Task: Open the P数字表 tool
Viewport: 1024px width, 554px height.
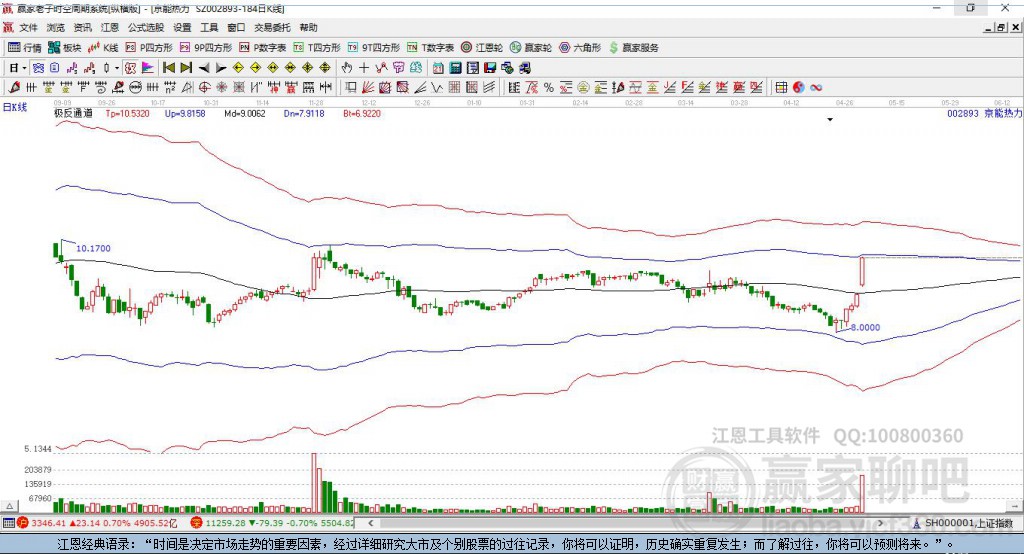Action: (263, 48)
